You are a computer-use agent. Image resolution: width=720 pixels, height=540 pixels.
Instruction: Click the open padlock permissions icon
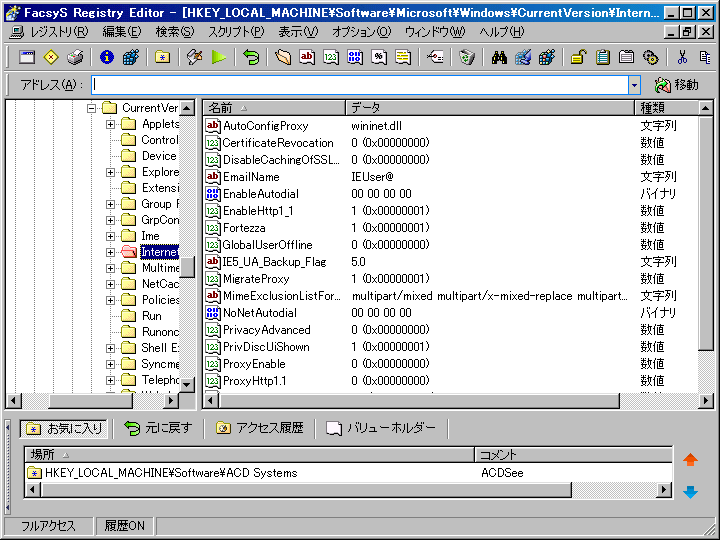[578, 57]
